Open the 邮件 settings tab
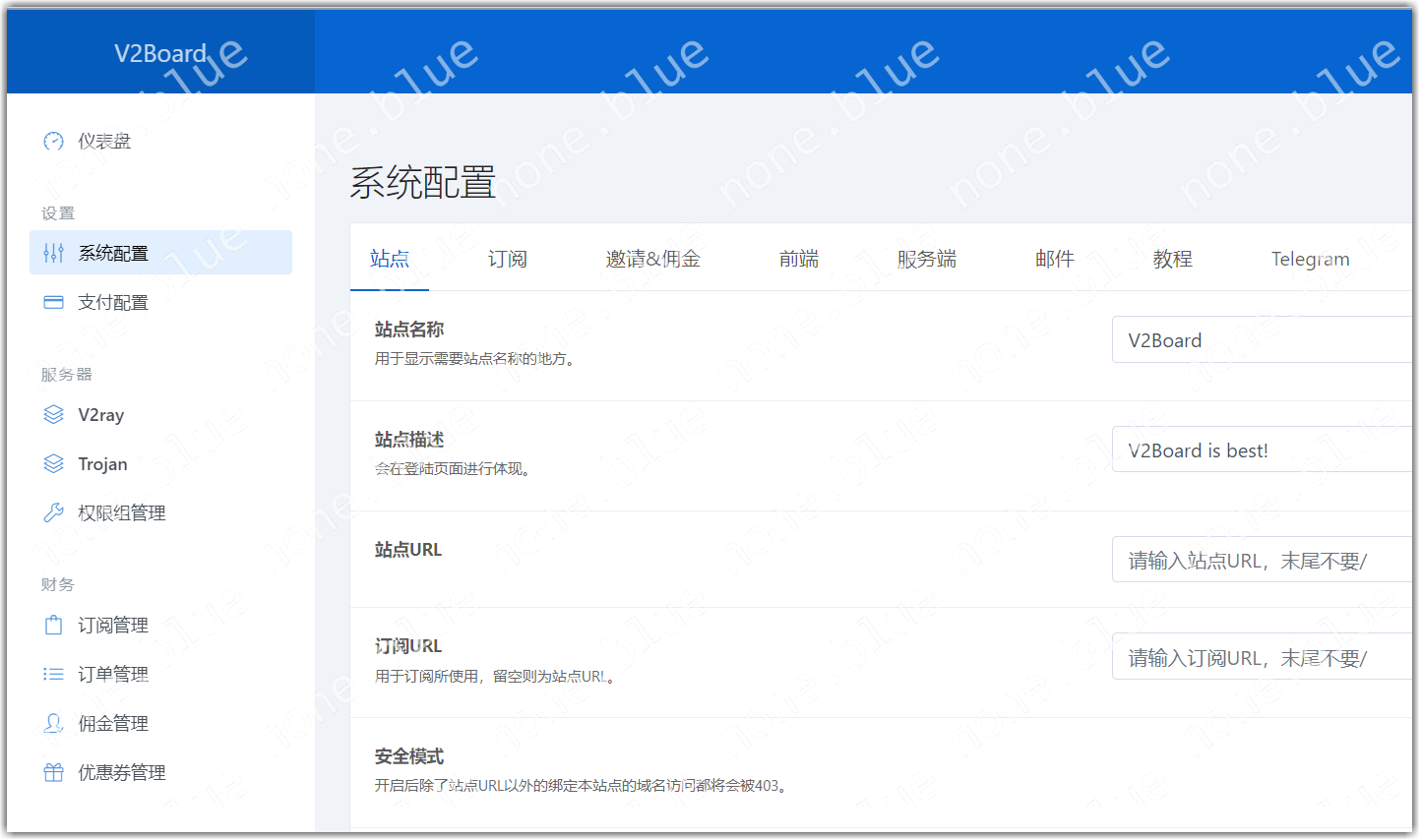1420x840 pixels. [1055, 260]
